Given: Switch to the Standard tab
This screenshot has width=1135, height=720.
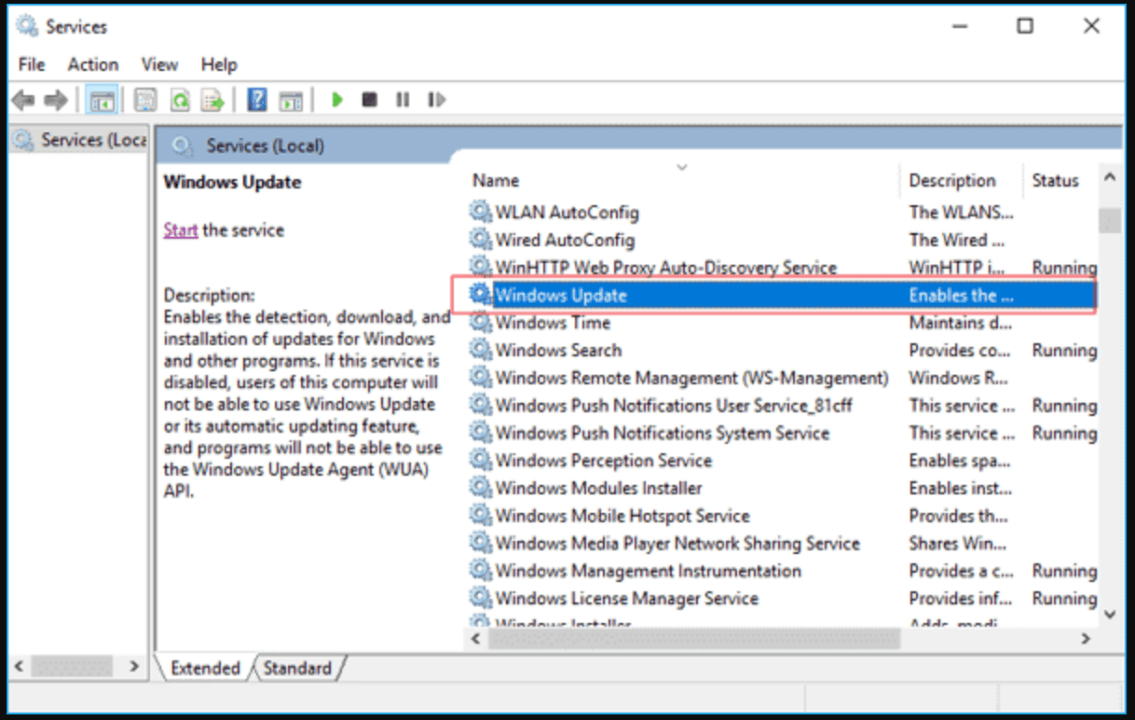Looking at the screenshot, I should tap(298, 667).
